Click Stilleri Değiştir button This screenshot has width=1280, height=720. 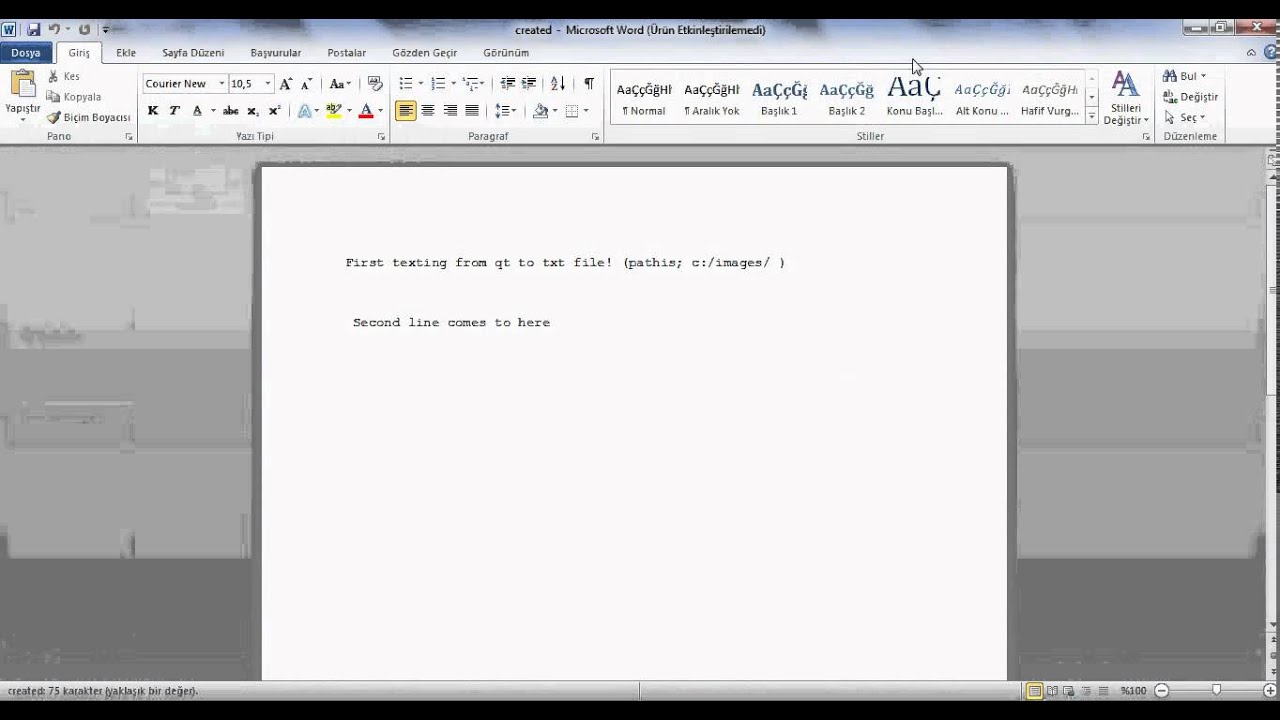click(1126, 98)
